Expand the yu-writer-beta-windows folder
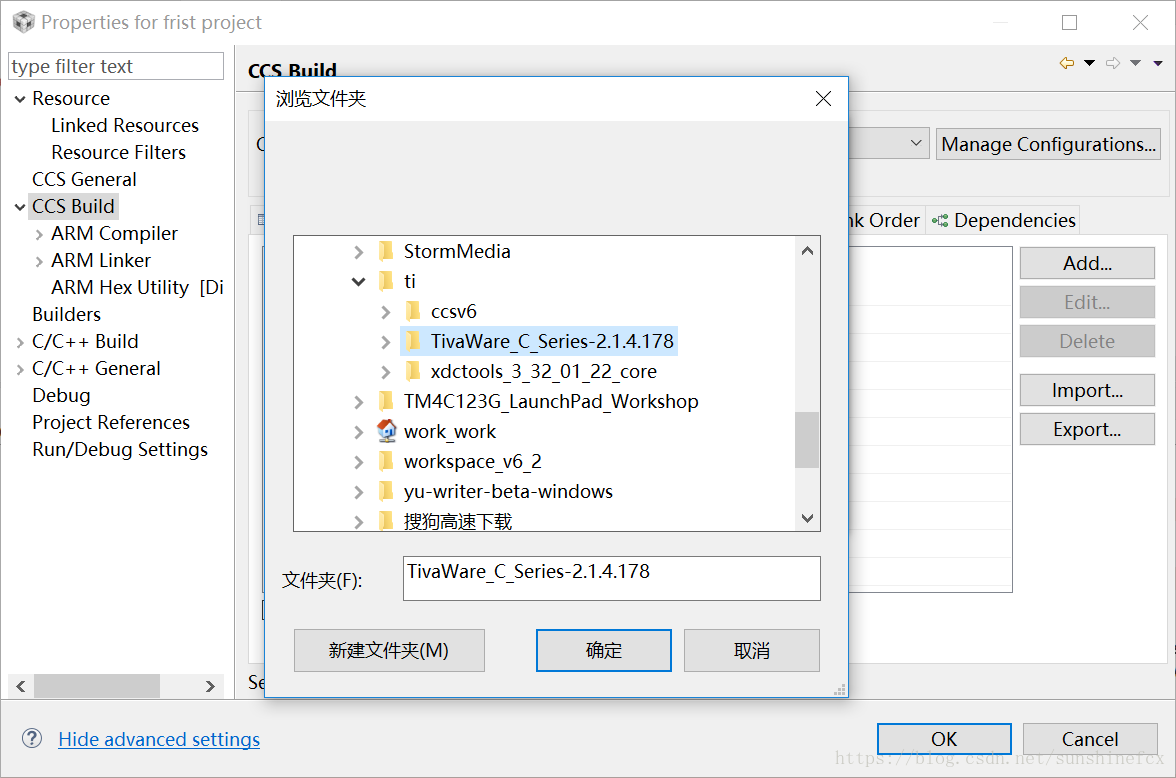The height and width of the screenshot is (778, 1176). click(x=358, y=491)
